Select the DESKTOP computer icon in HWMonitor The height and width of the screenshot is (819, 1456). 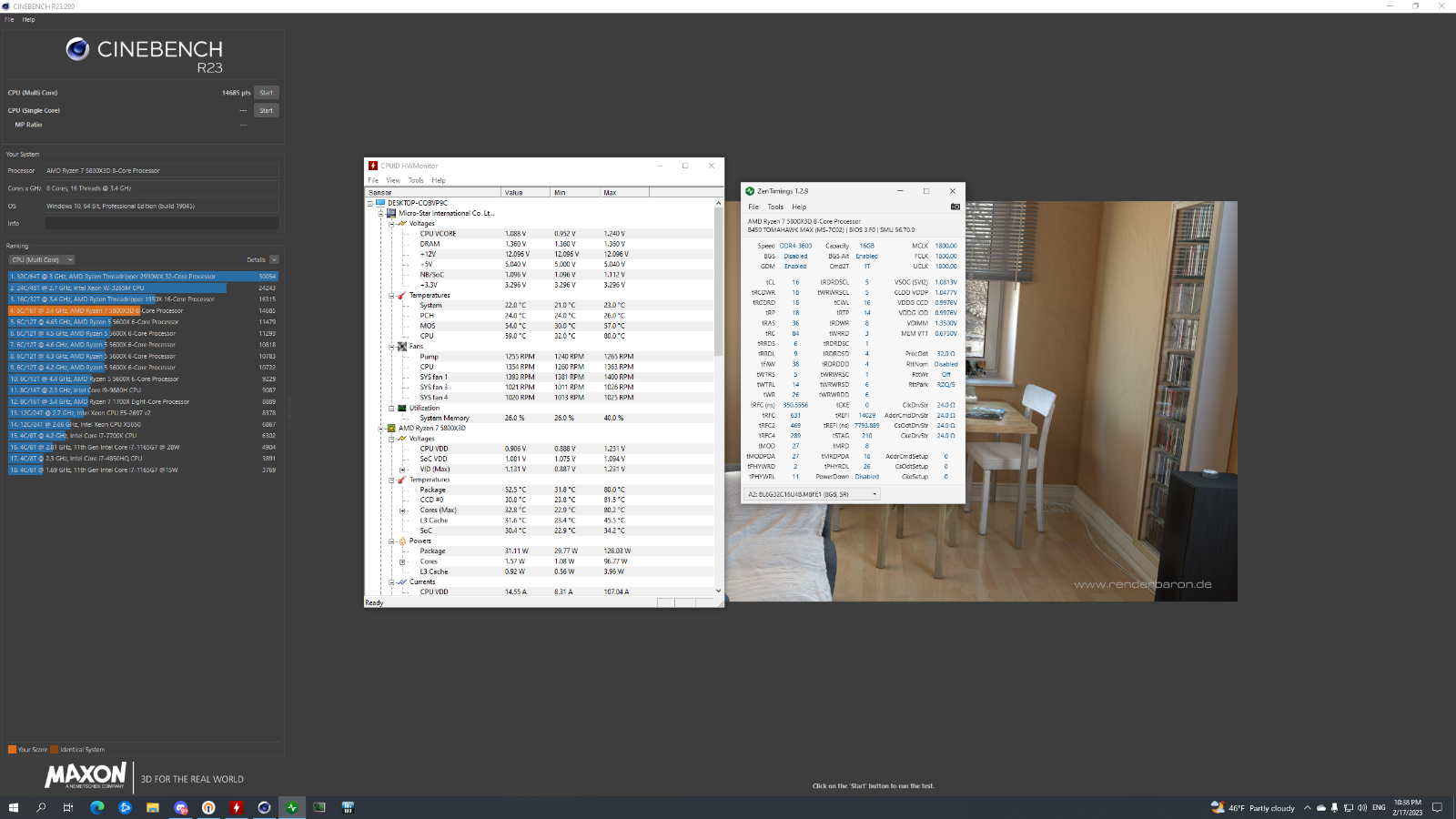click(x=380, y=203)
